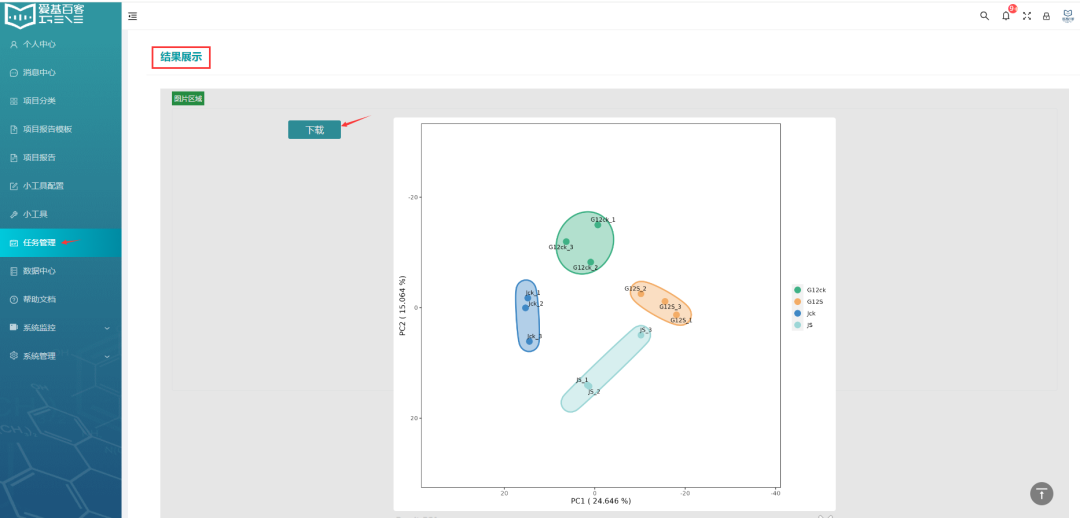Click the 下载 download button

coord(314,130)
